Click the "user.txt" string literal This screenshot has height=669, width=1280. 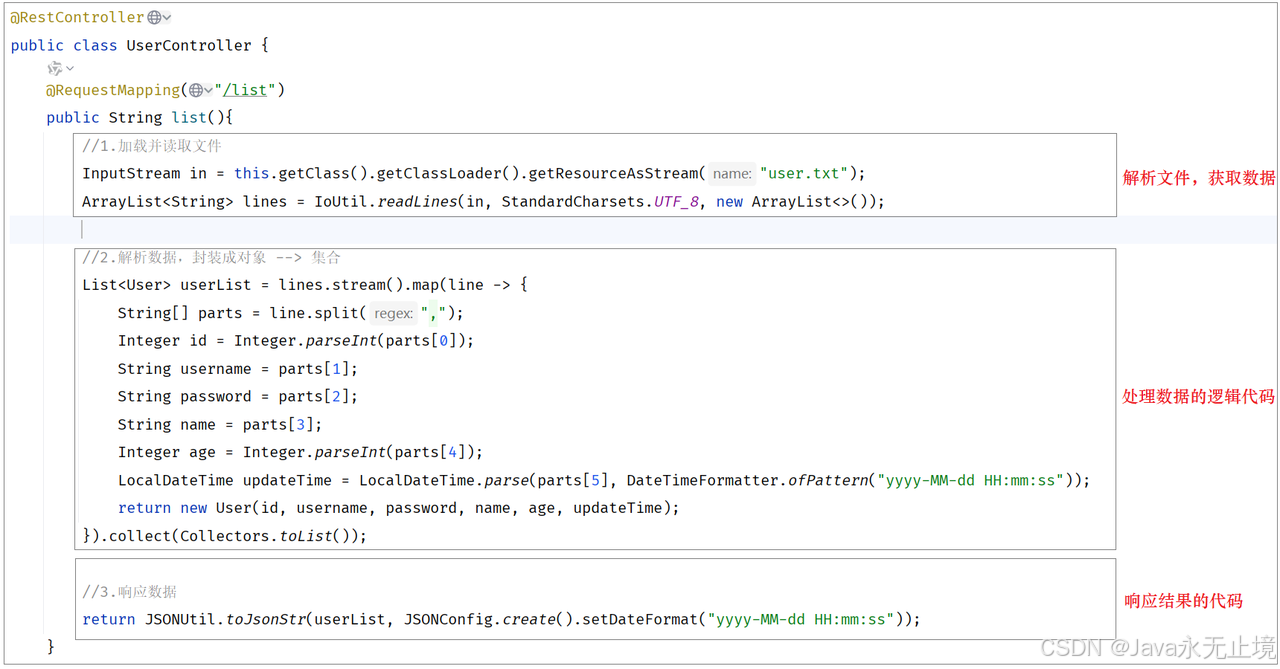tap(804, 173)
